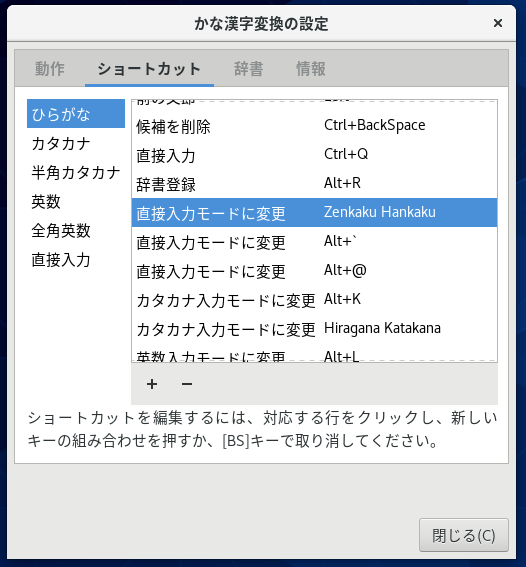
Task: Click the Alt+R key binding cell
Action: click(x=342, y=183)
